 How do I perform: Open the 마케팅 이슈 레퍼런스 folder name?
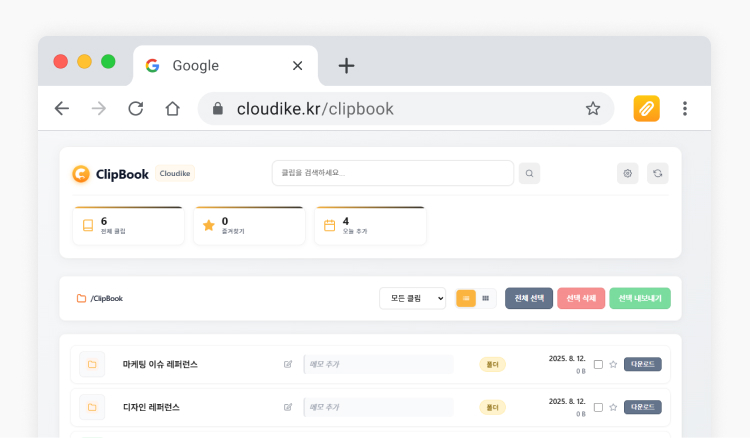[x=160, y=364]
